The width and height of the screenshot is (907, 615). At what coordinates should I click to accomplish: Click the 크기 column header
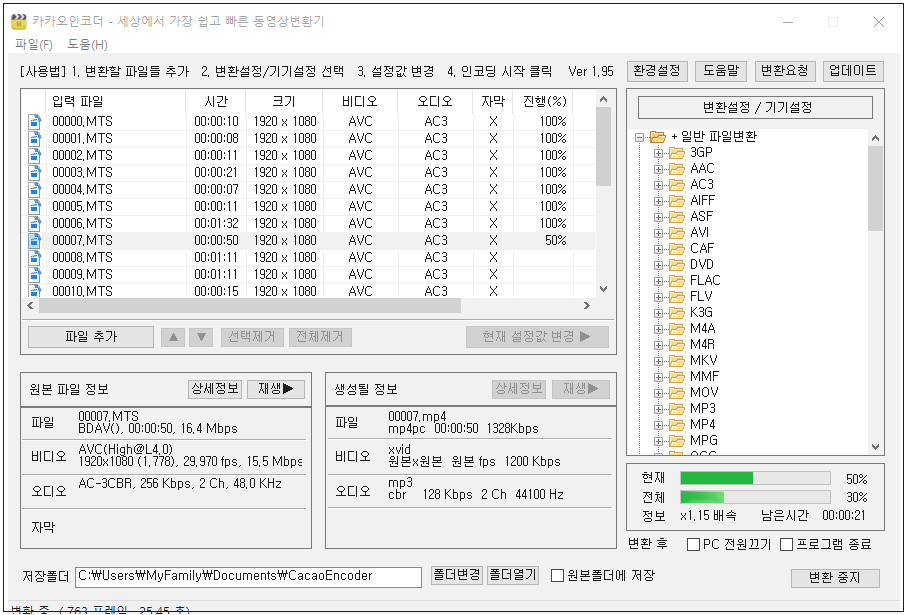pyautogui.click(x=284, y=101)
